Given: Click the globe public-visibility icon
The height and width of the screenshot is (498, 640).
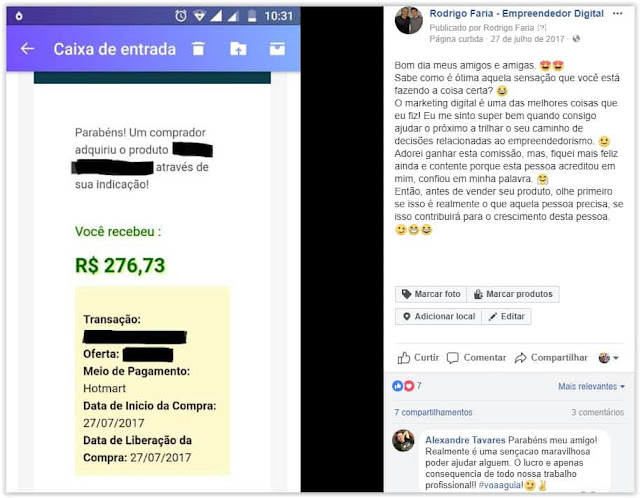Looking at the screenshot, I should click(x=576, y=39).
